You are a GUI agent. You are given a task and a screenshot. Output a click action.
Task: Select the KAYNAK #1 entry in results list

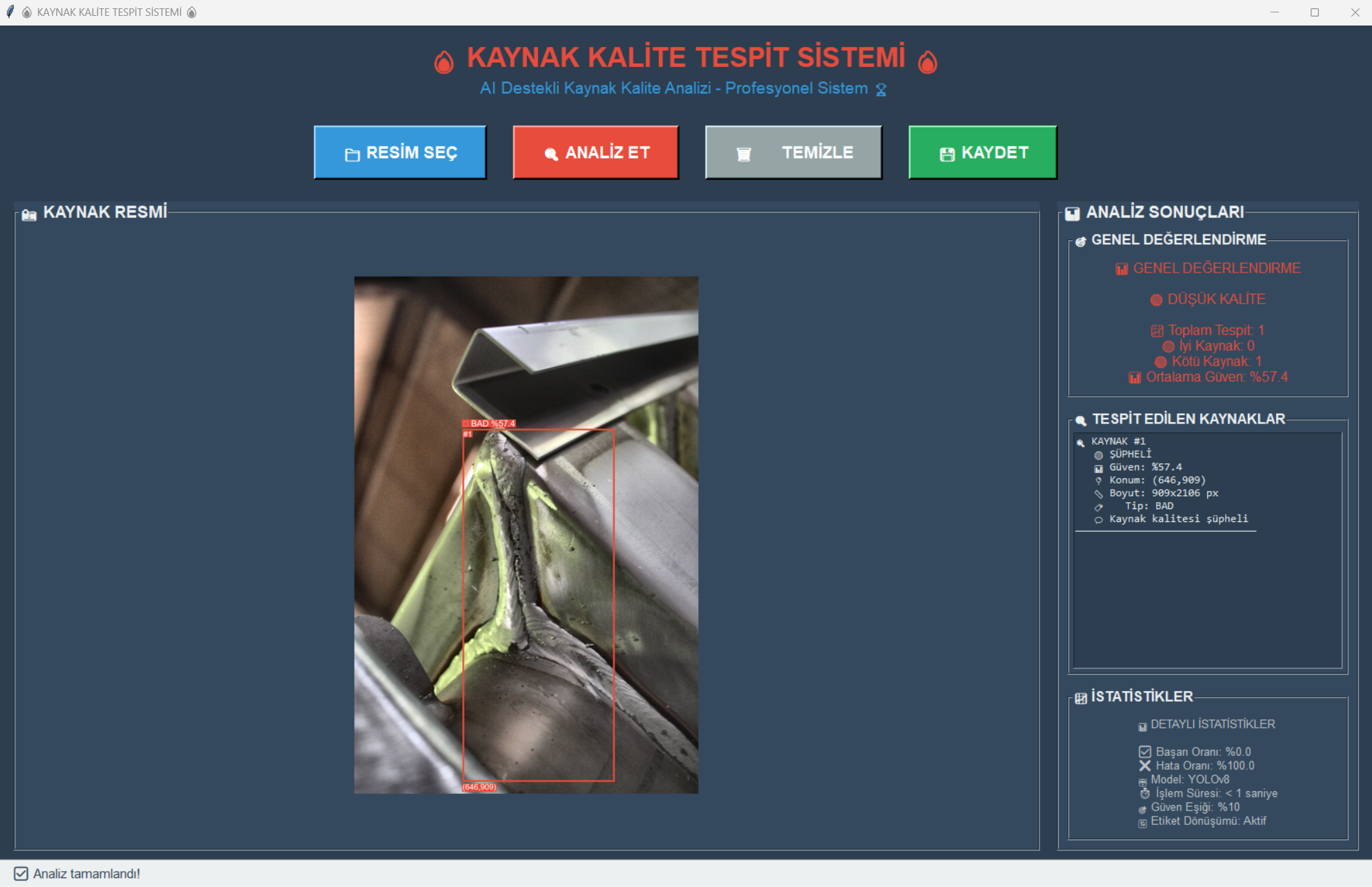(x=1117, y=441)
